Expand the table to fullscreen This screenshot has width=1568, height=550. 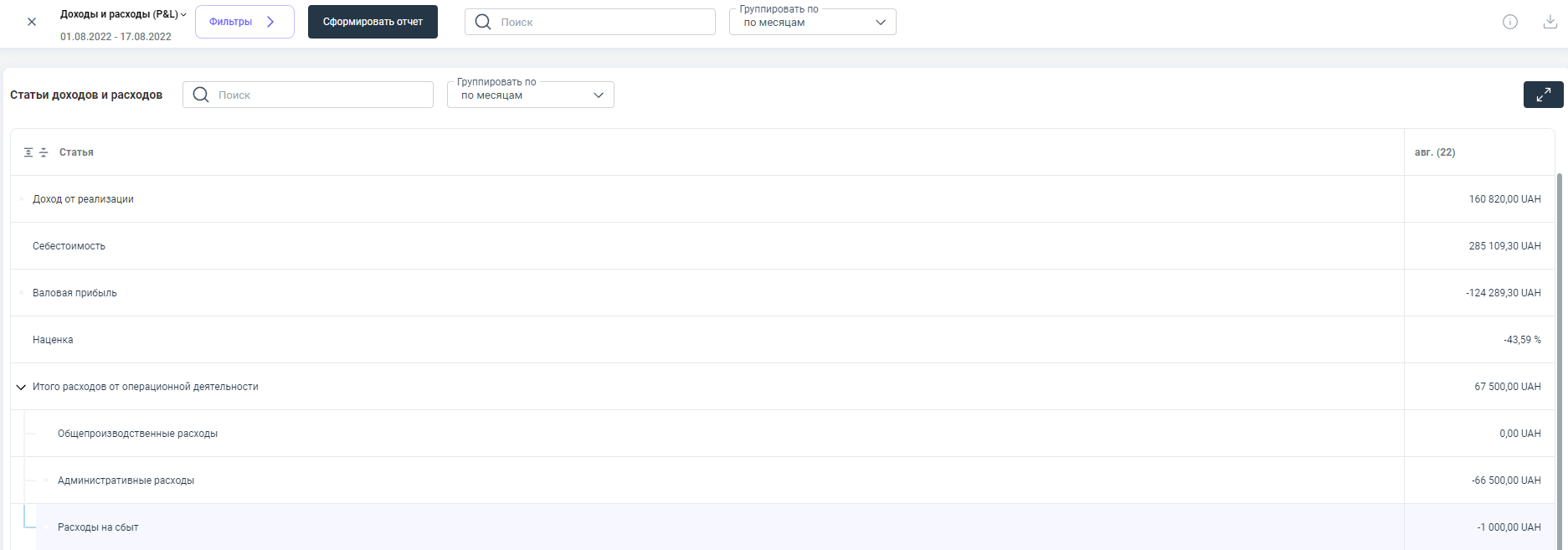[x=1543, y=95]
